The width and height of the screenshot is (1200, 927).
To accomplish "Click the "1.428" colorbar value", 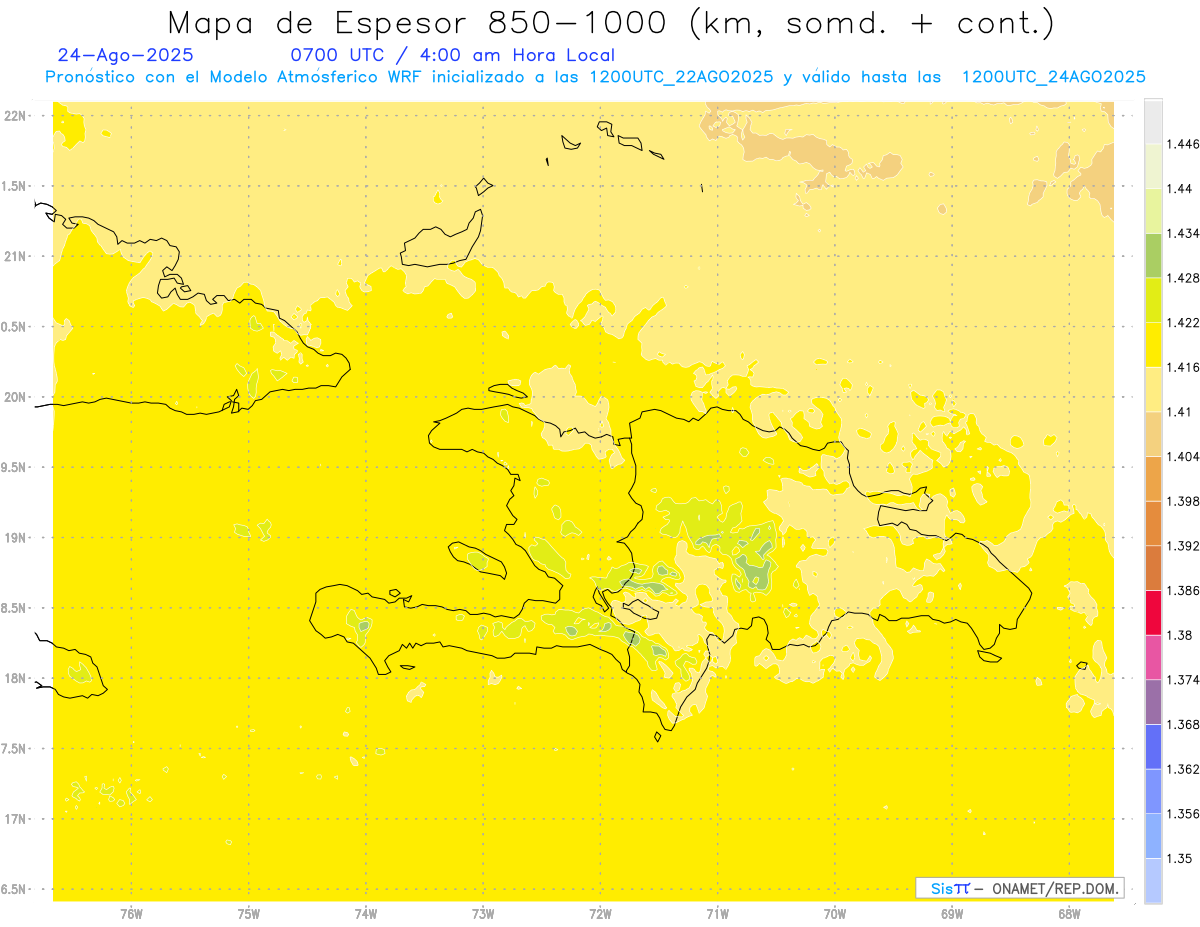I will 1183,278.
